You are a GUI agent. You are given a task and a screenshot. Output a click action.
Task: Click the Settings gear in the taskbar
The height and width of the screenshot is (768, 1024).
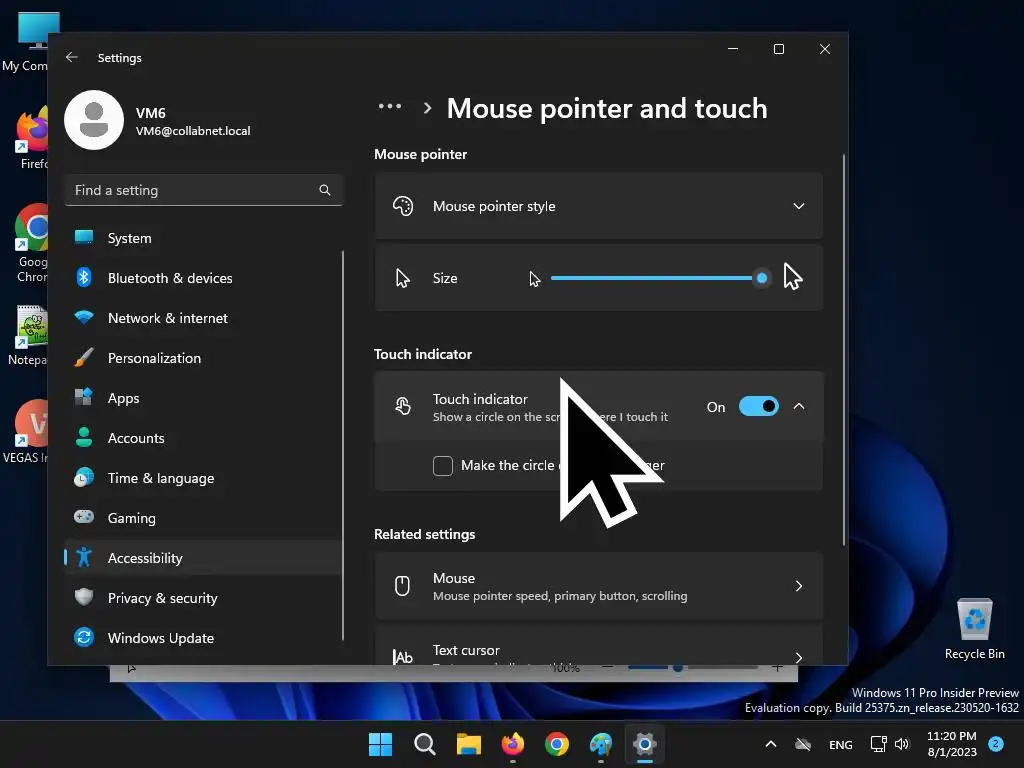point(645,744)
